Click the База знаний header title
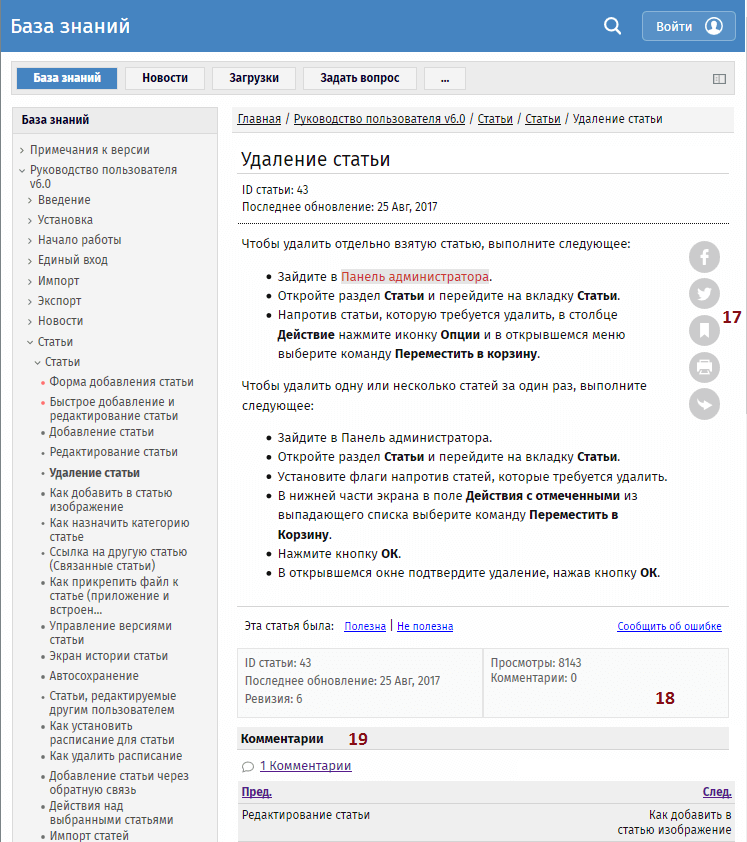Image resolution: width=747 pixels, height=842 pixels. coord(70,26)
